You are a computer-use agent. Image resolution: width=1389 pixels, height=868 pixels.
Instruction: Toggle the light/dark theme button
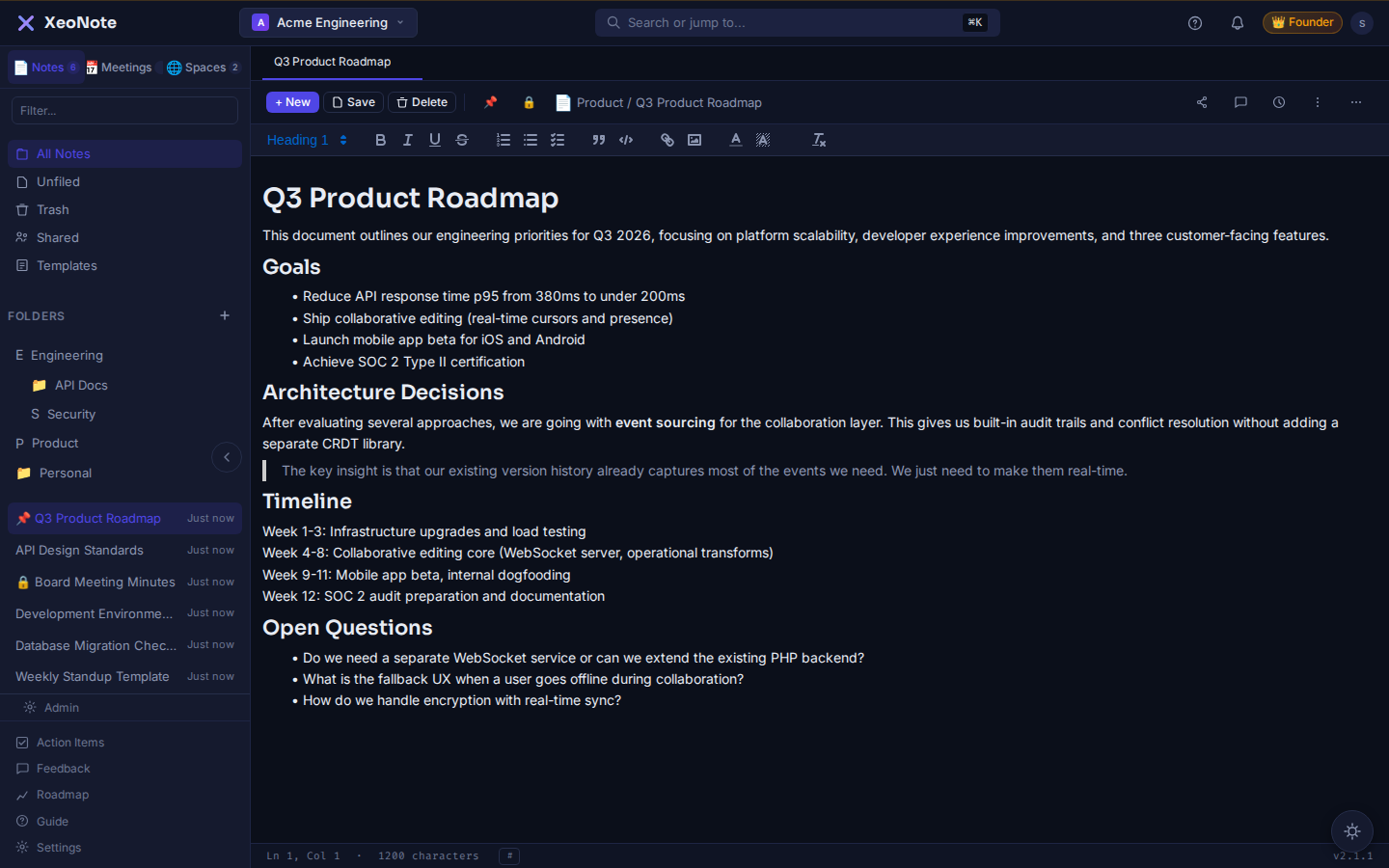click(1352, 831)
